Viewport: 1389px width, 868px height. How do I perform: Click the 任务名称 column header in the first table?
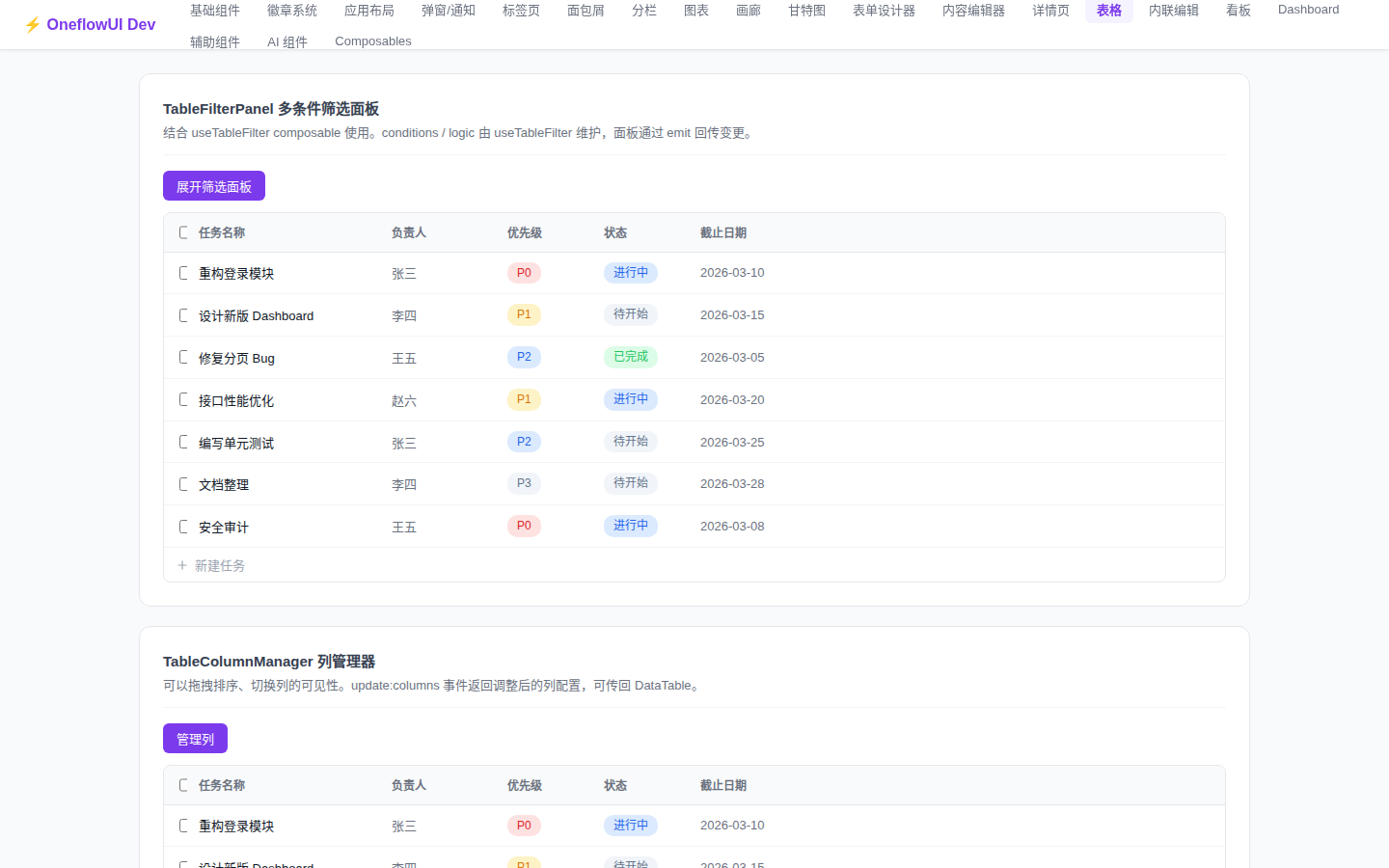tap(222, 232)
